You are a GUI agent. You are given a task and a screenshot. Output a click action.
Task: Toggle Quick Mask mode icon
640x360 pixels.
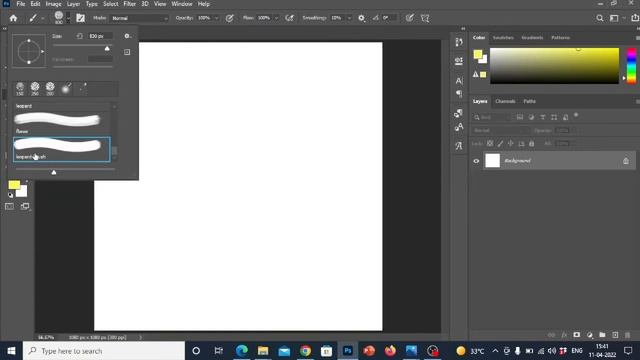(9, 207)
